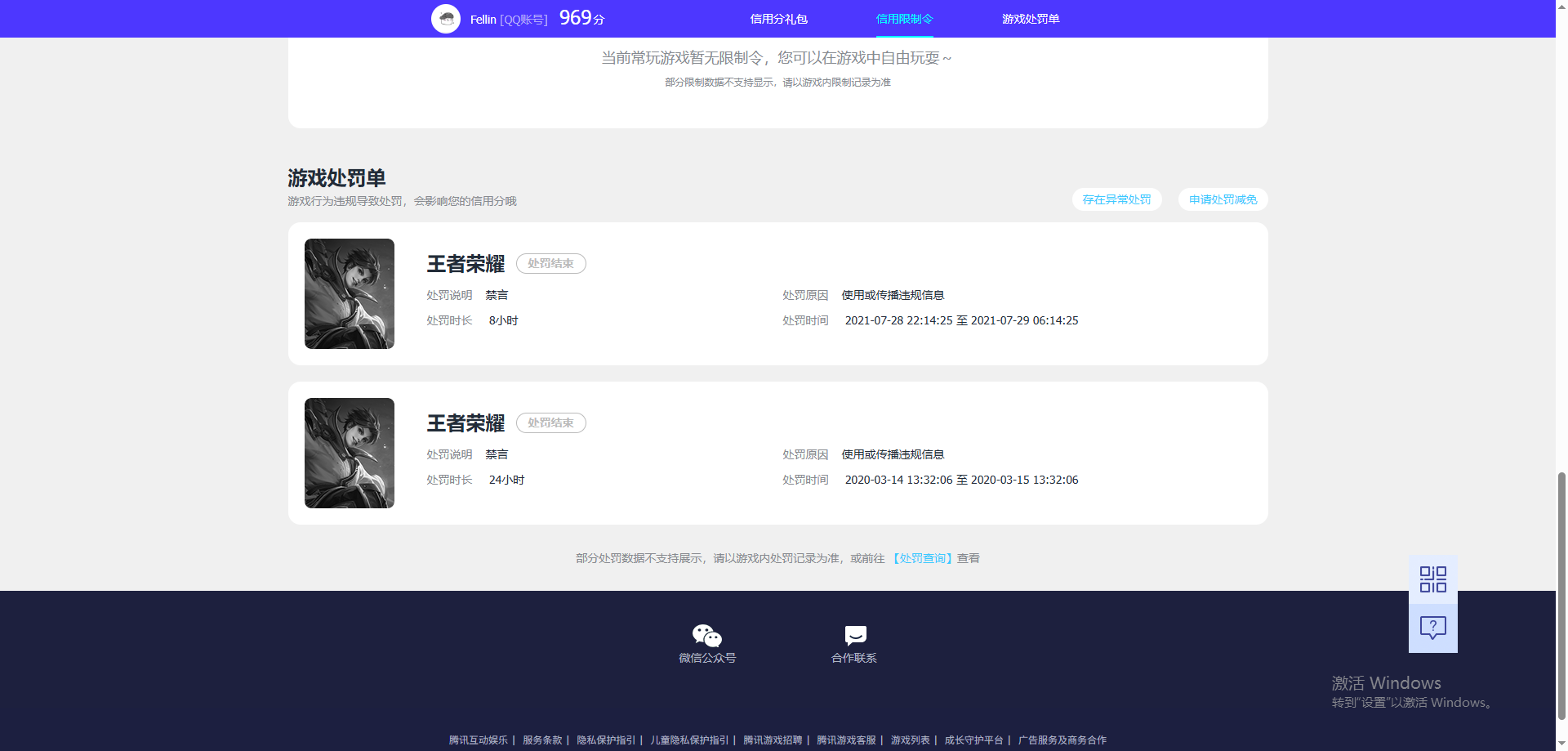
Task: Open the help question-mark floating icon
Action: click(x=1433, y=628)
